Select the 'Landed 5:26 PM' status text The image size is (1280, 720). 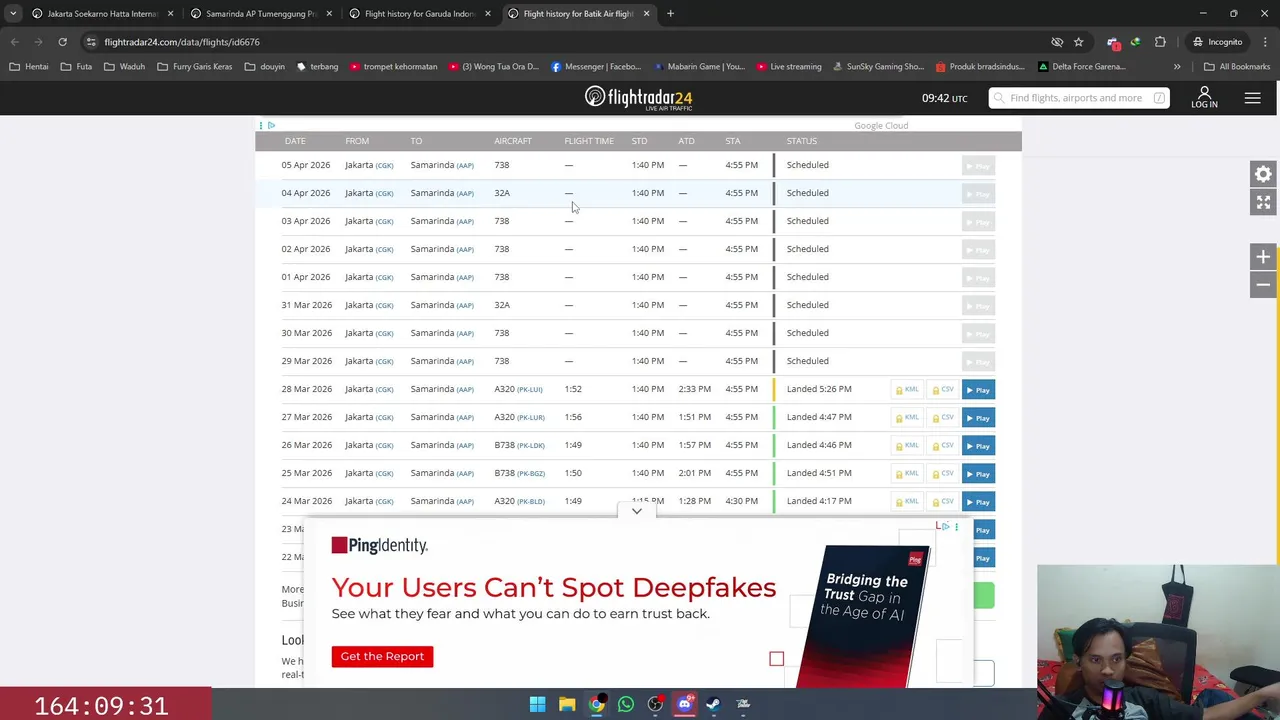(819, 389)
